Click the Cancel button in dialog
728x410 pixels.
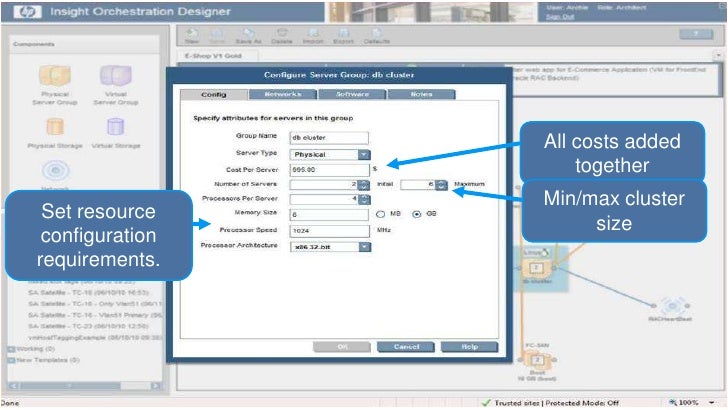point(406,347)
